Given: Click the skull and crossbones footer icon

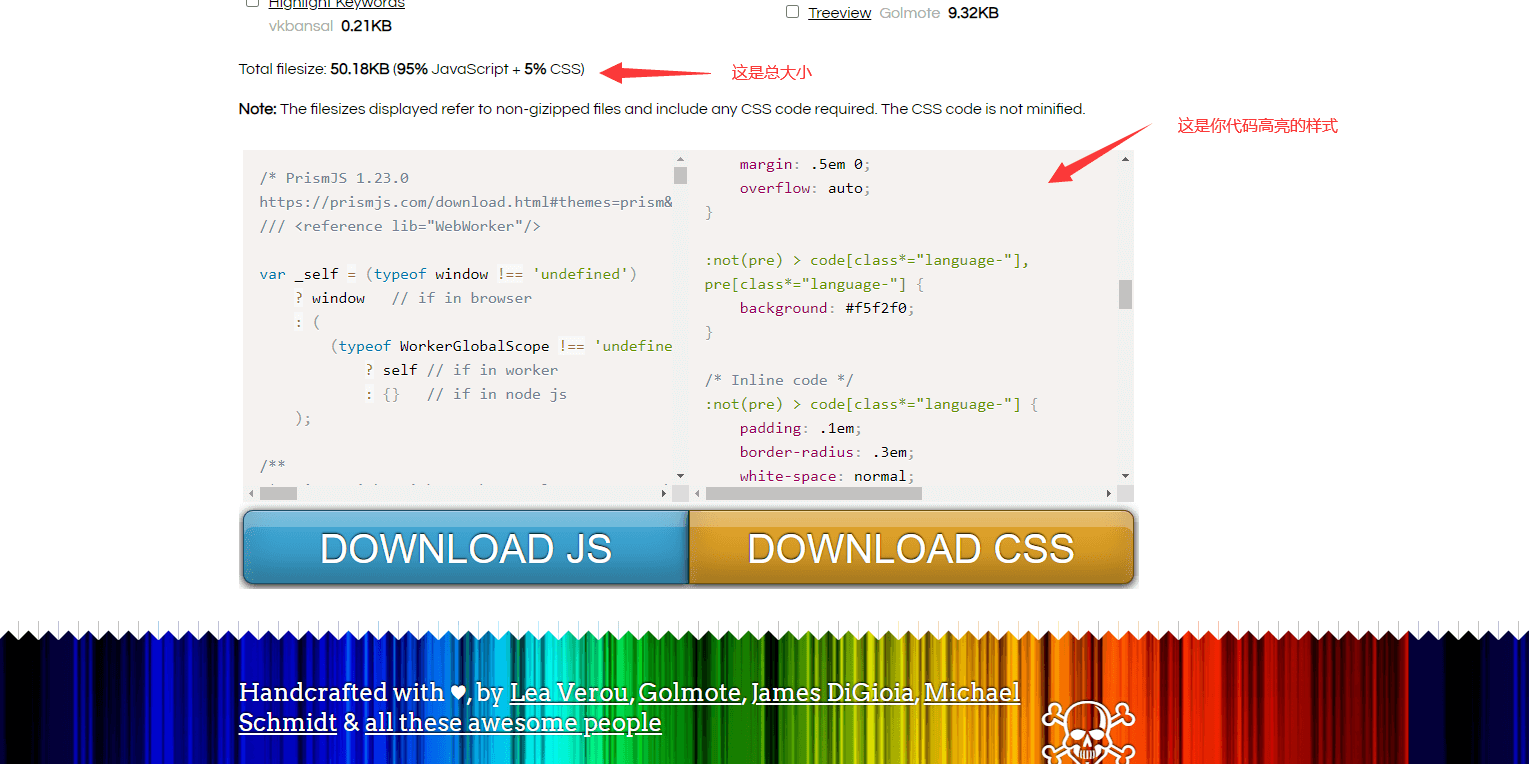Looking at the screenshot, I should [1089, 732].
